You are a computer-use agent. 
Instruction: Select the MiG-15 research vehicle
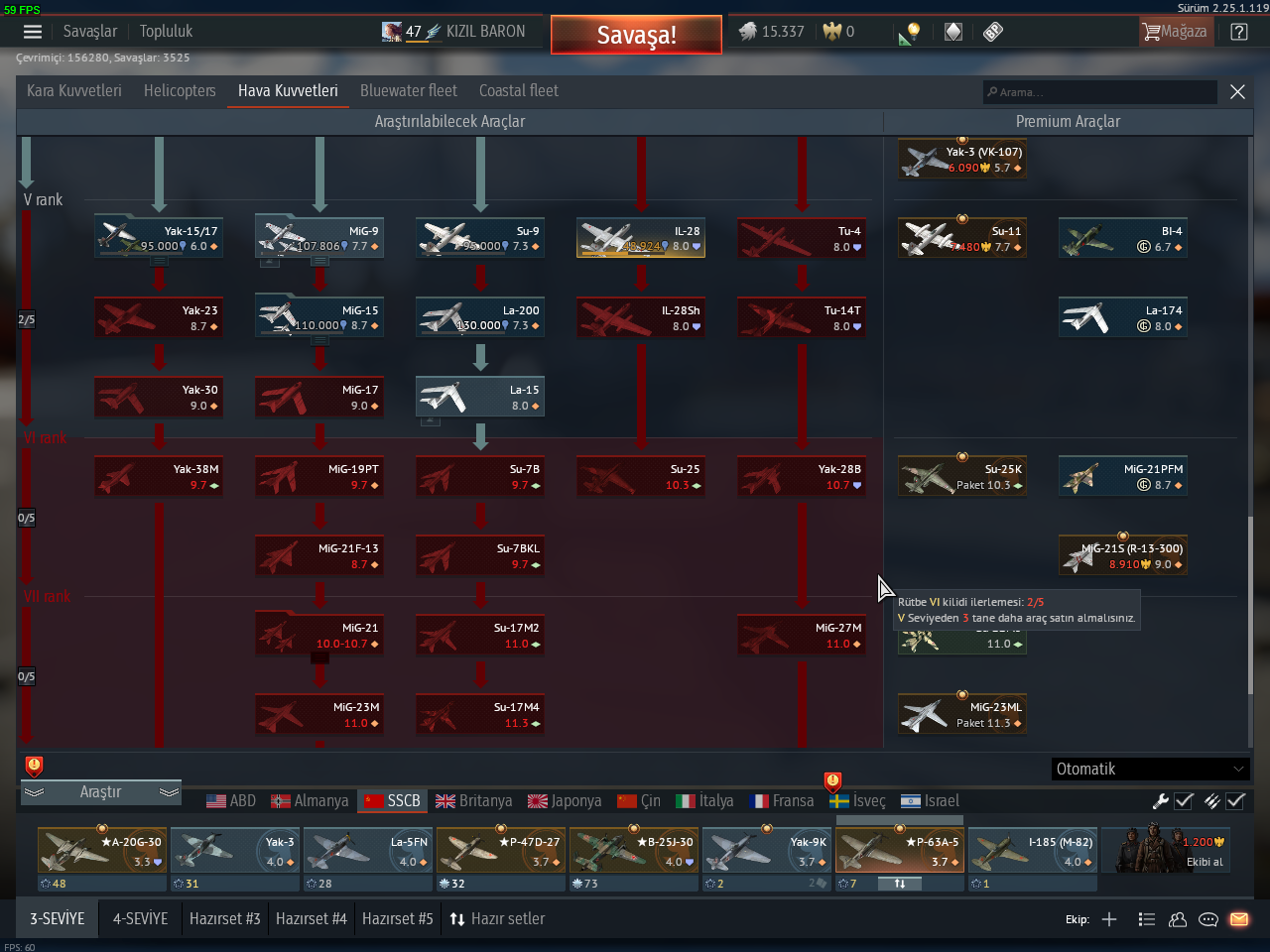319,317
